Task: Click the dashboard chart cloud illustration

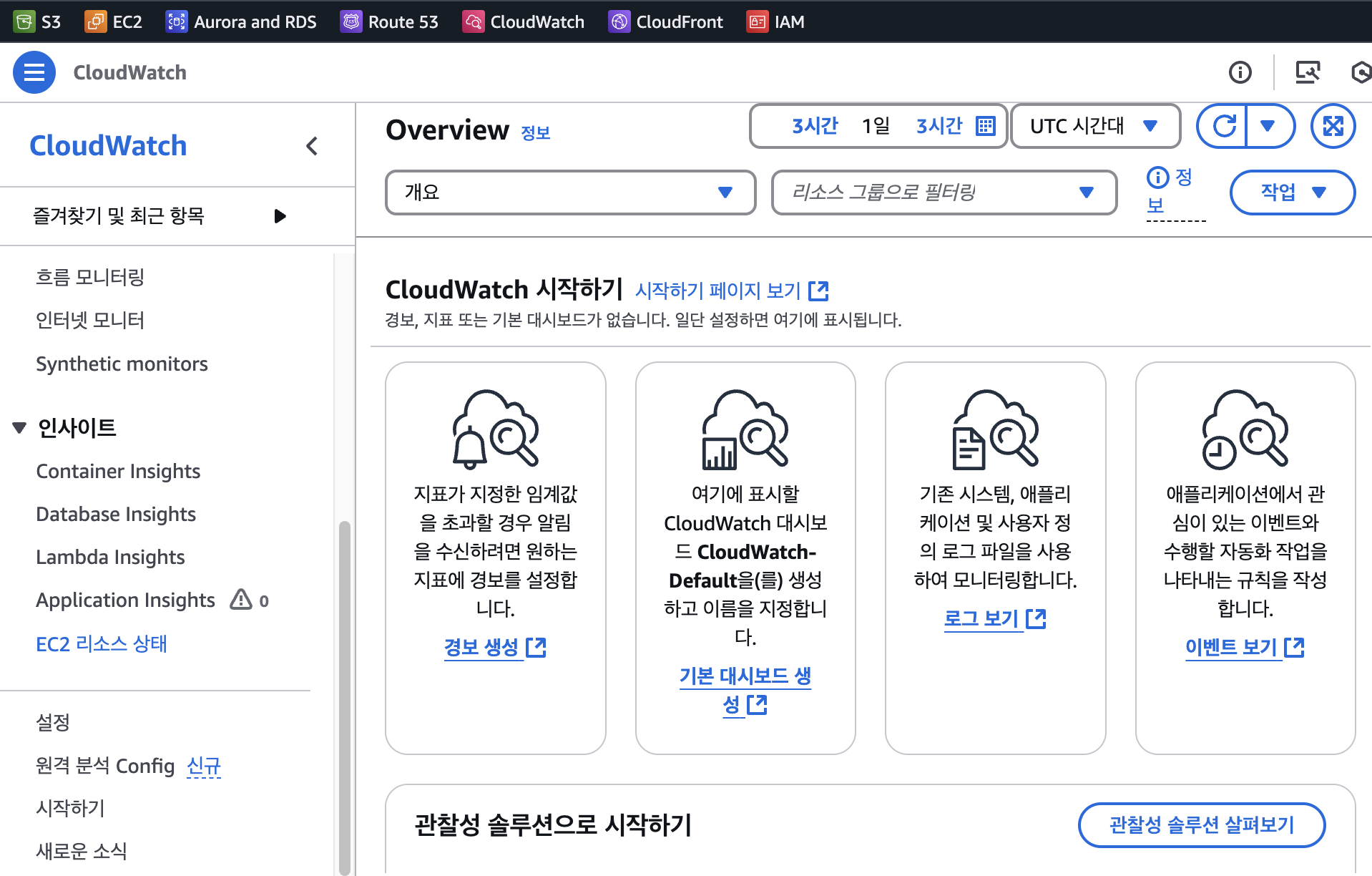Action: tap(745, 429)
